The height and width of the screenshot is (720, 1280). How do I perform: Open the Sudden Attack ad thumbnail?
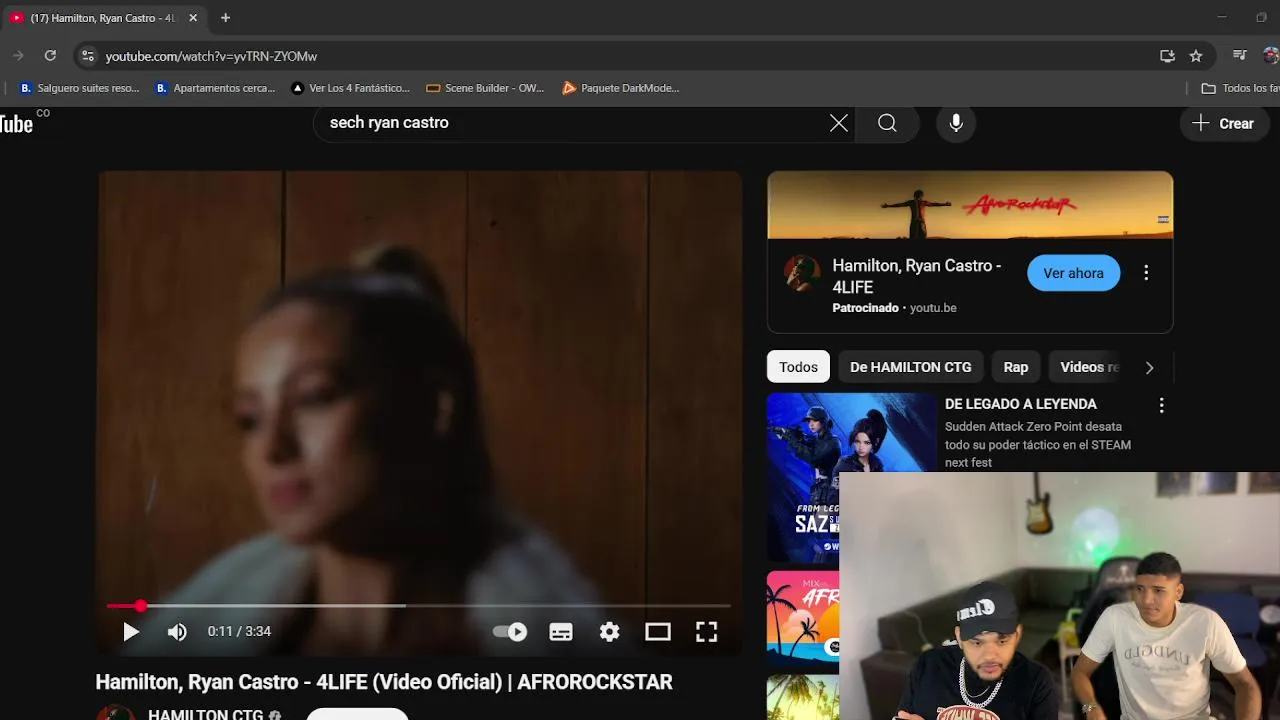point(852,477)
